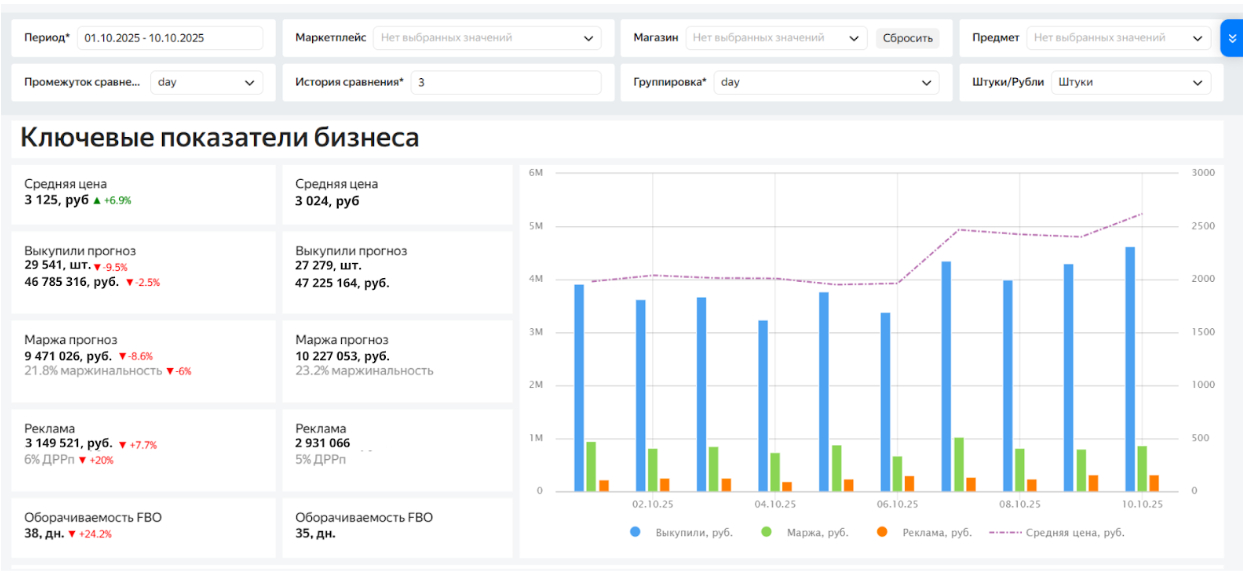The height and width of the screenshot is (573, 1243).
Task: Open the Штуки/Рубли dropdown
Action: pos(1132,83)
